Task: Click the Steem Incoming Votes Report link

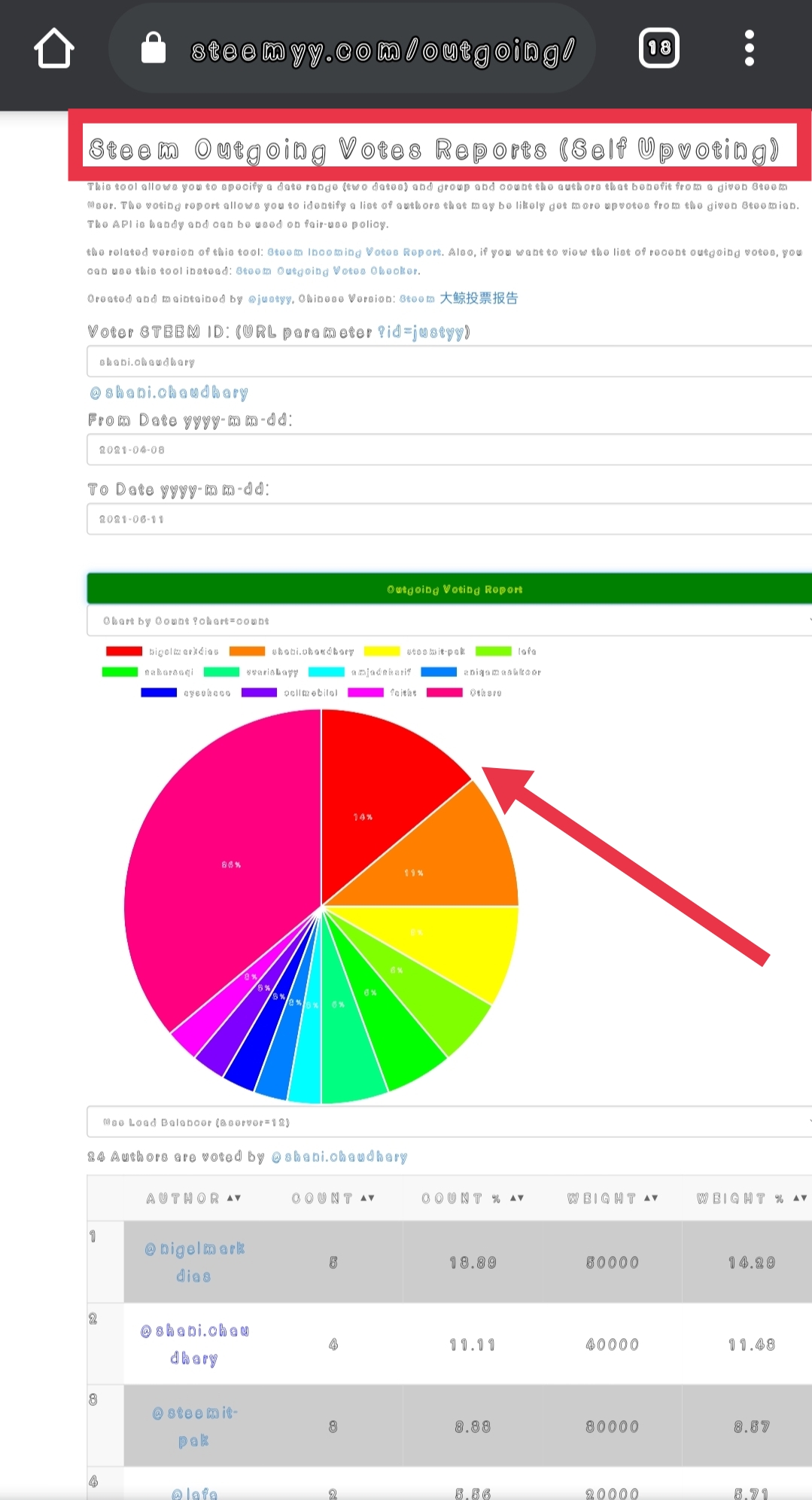Action: (x=354, y=252)
